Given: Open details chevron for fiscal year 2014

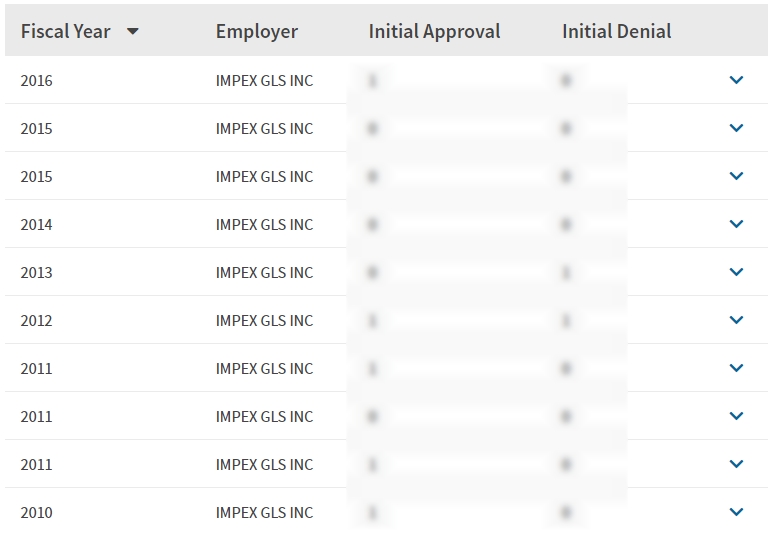Looking at the screenshot, I should coord(737,224).
